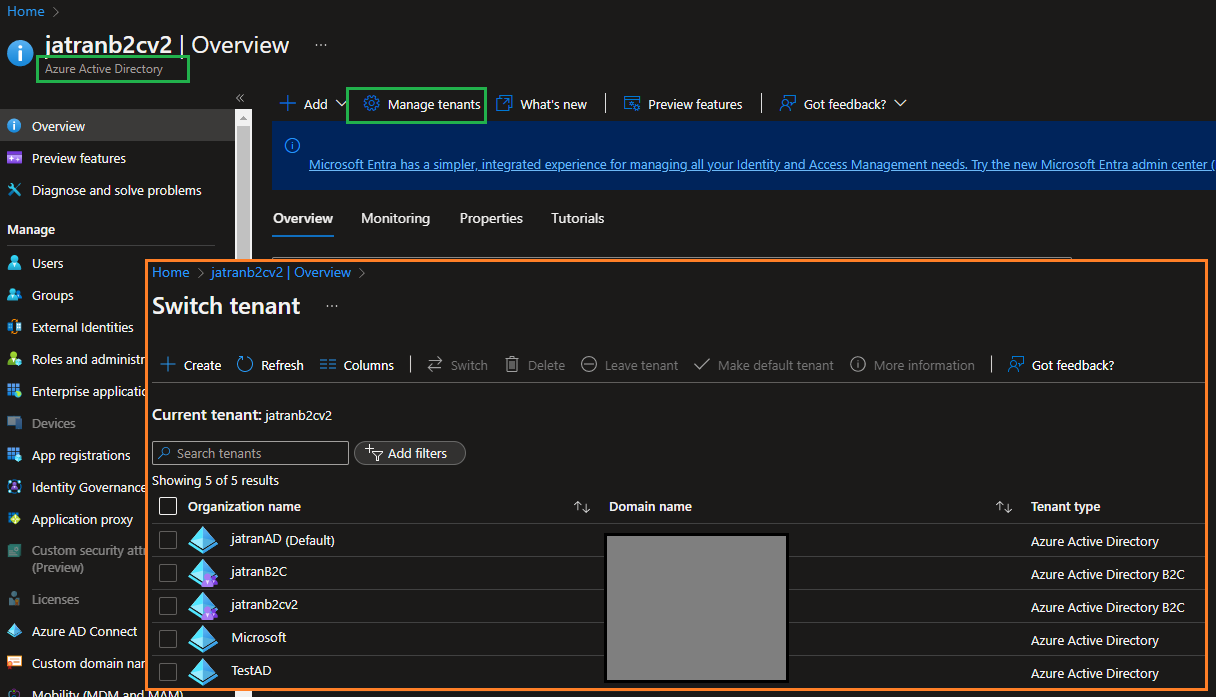Click Diagnose and solve problems wrench icon
This screenshot has width=1216, height=697.
click(x=14, y=190)
